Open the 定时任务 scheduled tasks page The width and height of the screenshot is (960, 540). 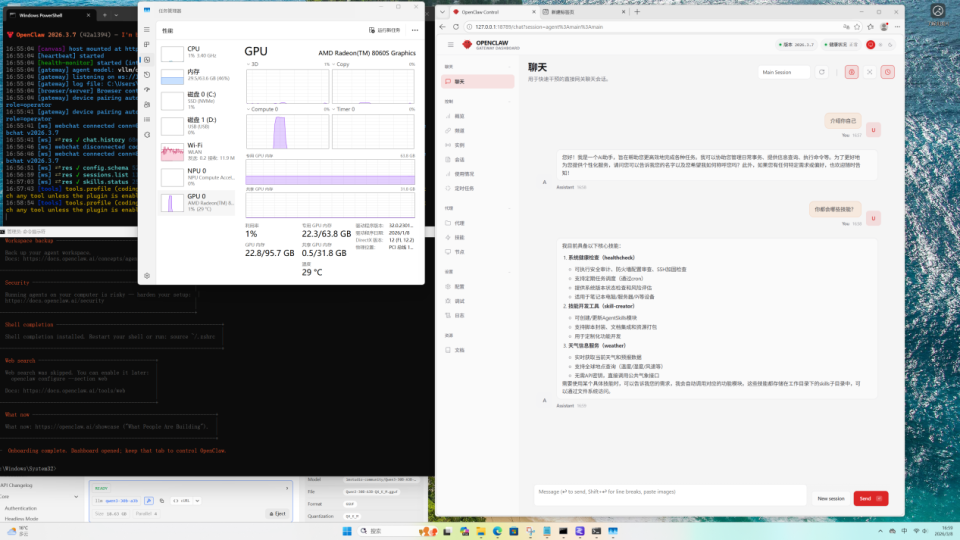[464, 187]
